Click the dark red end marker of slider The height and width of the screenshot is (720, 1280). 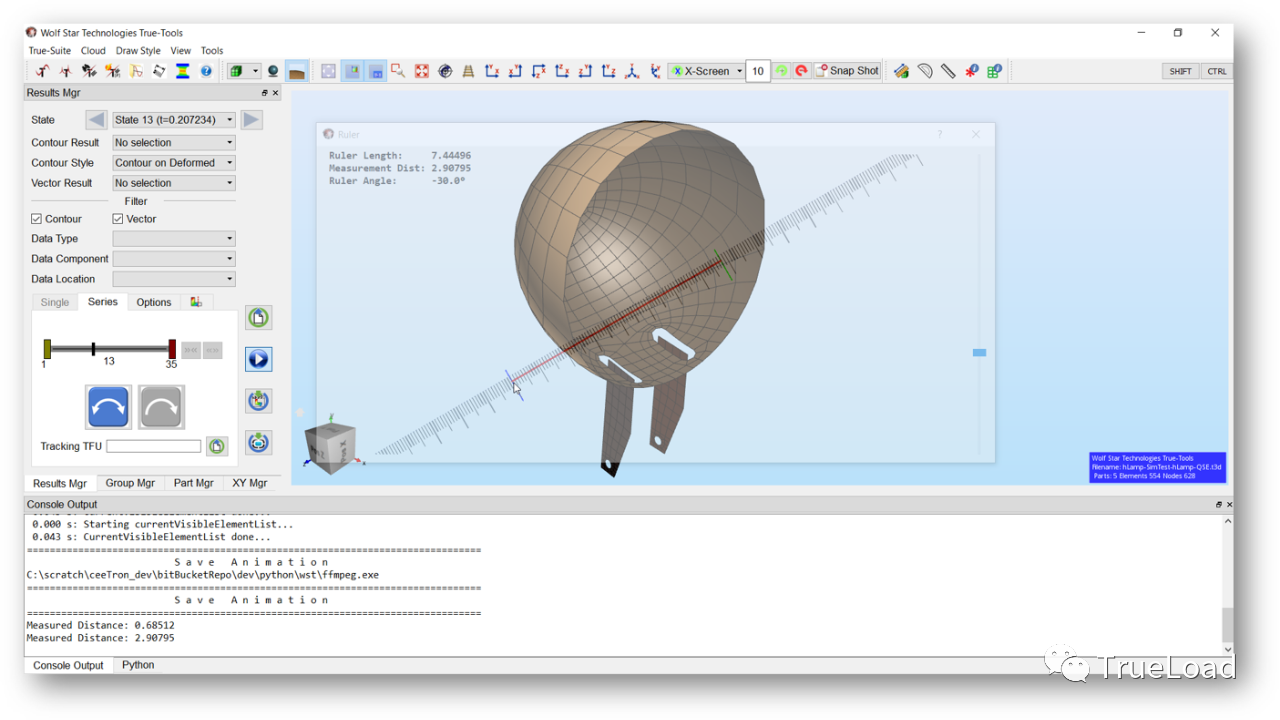172,348
